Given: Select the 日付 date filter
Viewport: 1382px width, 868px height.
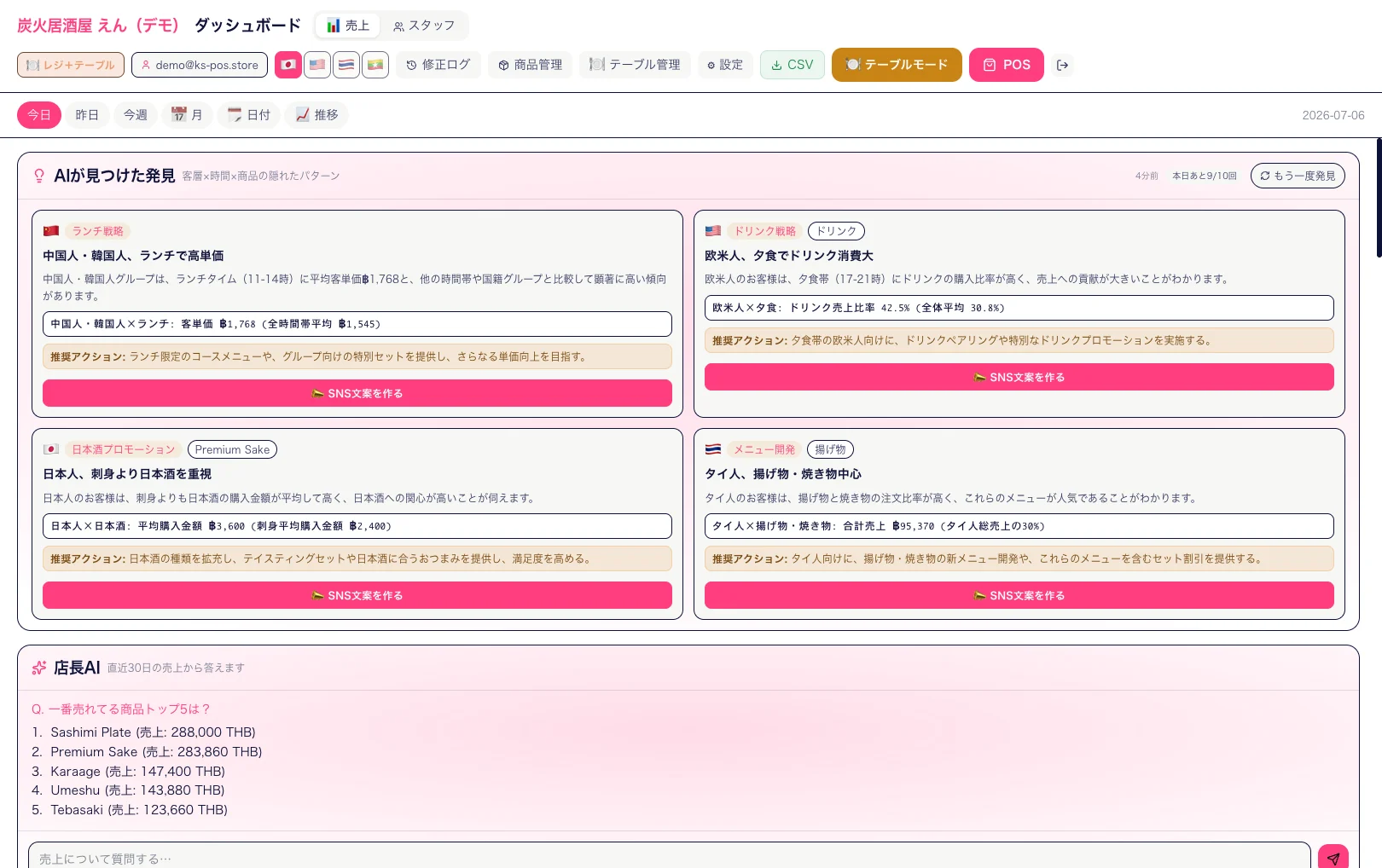Looking at the screenshot, I should click(249, 115).
